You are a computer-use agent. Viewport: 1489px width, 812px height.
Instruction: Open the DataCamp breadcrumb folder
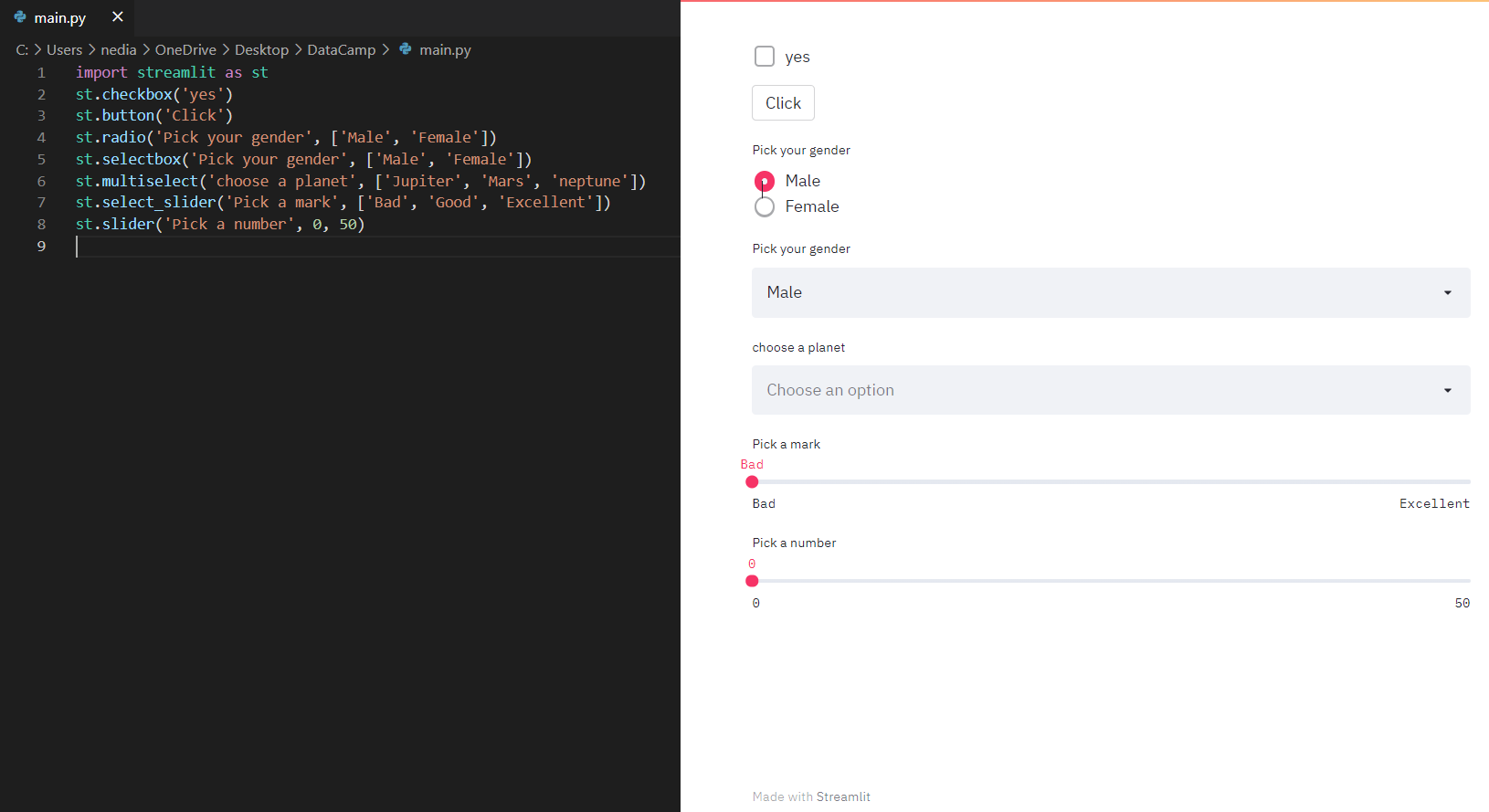[342, 50]
